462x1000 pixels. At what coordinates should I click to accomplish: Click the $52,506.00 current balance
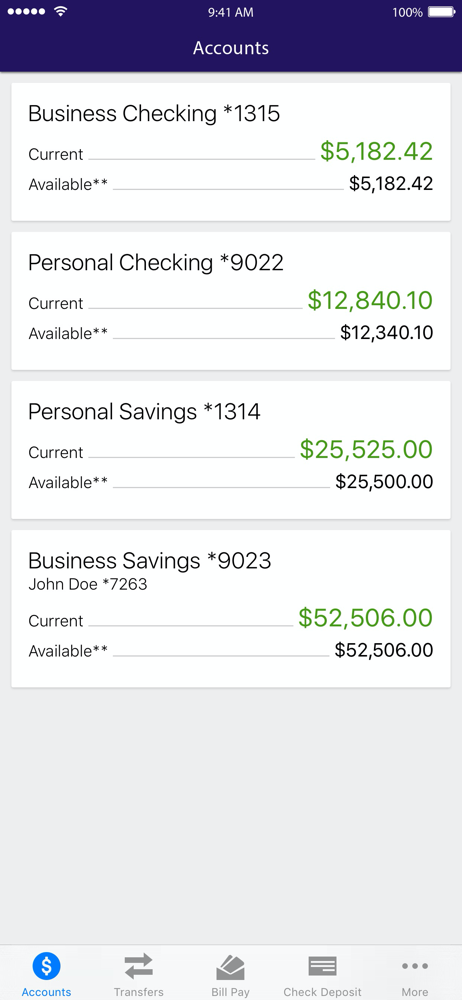366,617
